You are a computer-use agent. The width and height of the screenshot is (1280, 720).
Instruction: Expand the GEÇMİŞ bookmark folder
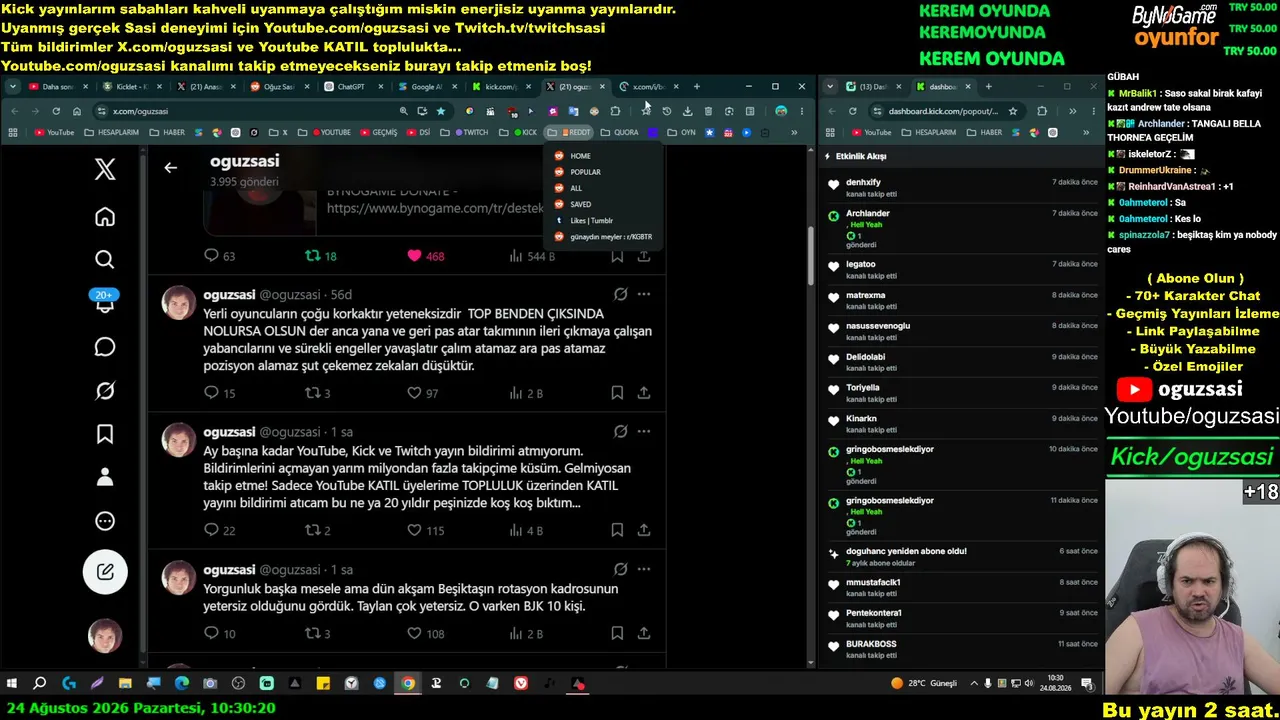pos(378,132)
